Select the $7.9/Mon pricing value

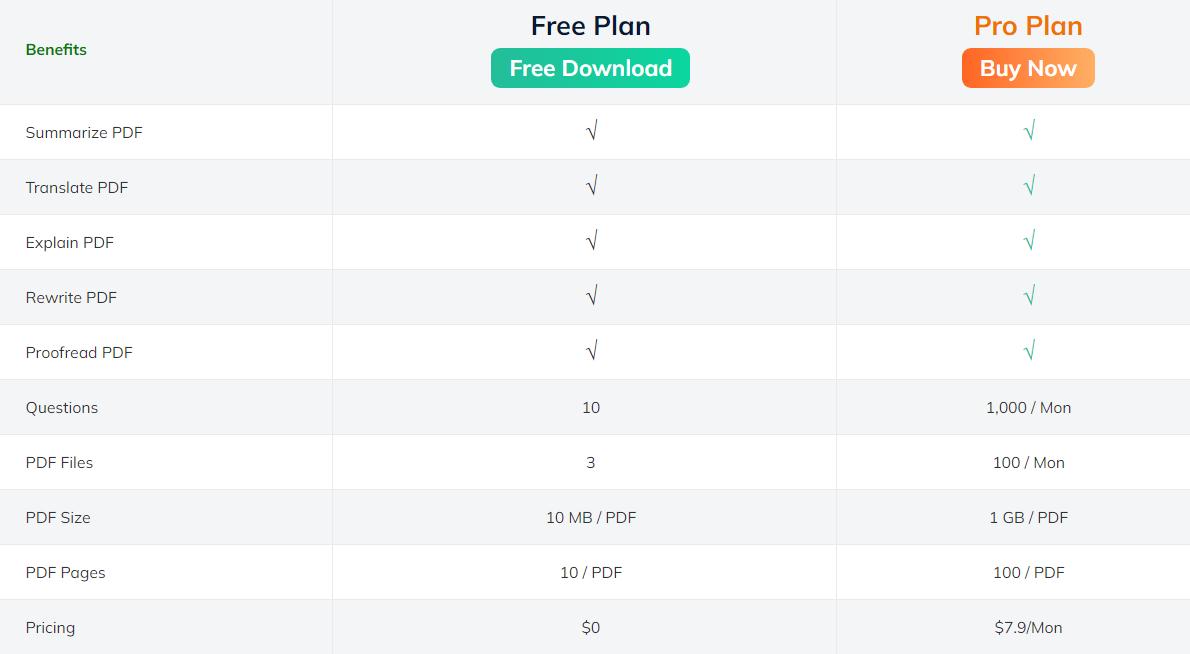(x=1030, y=627)
